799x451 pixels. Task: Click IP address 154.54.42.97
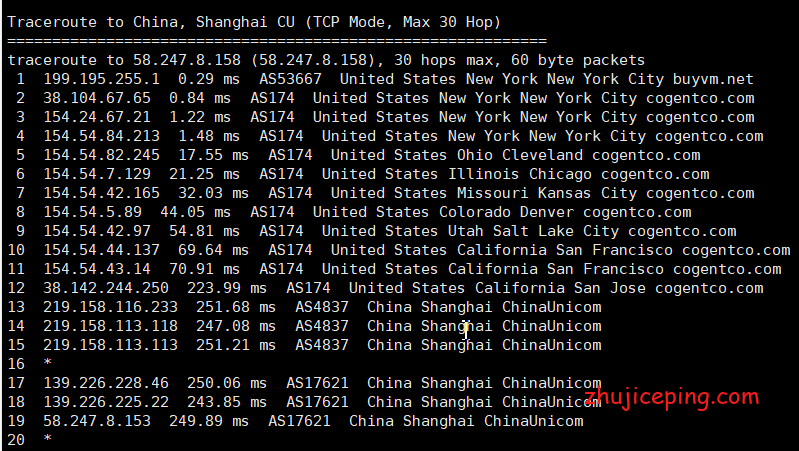[x=97, y=231]
